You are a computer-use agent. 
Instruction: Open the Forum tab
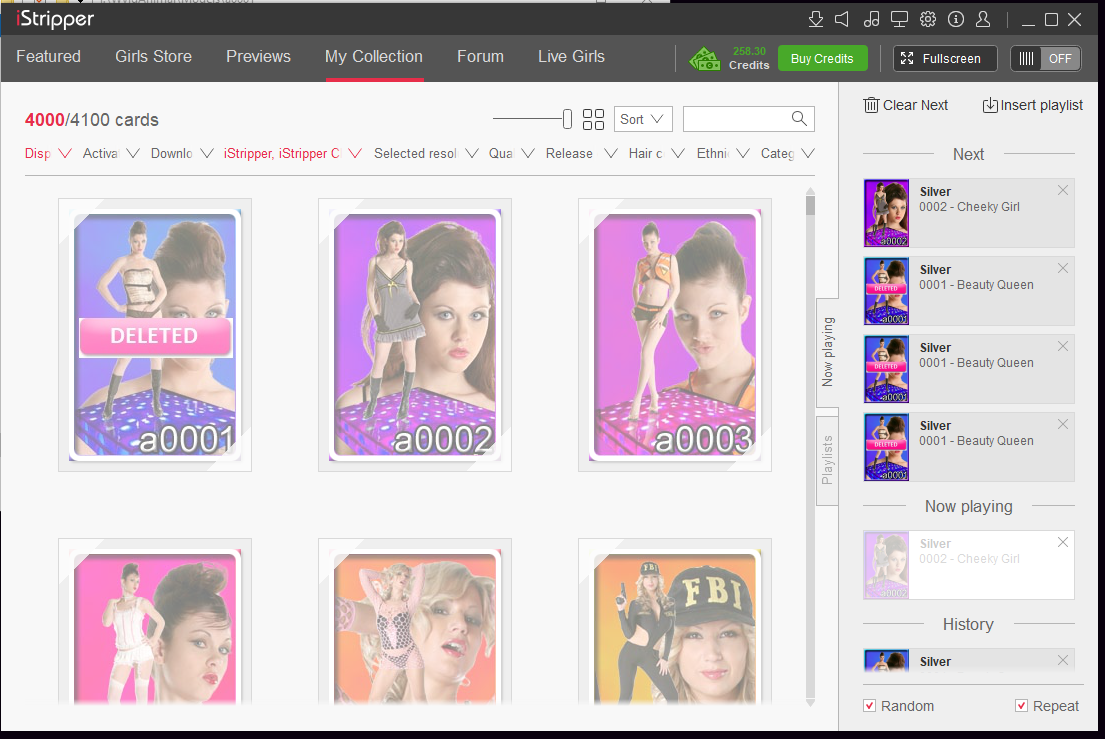point(481,56)
